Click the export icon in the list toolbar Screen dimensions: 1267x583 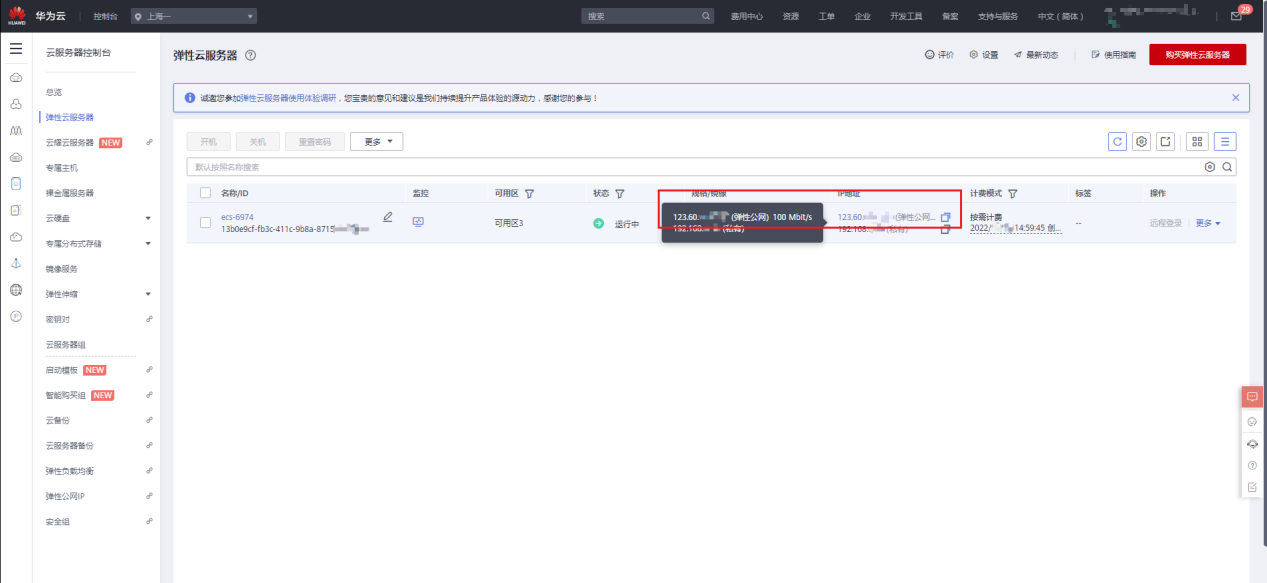pyautogui.click(x=1165, y=142)
